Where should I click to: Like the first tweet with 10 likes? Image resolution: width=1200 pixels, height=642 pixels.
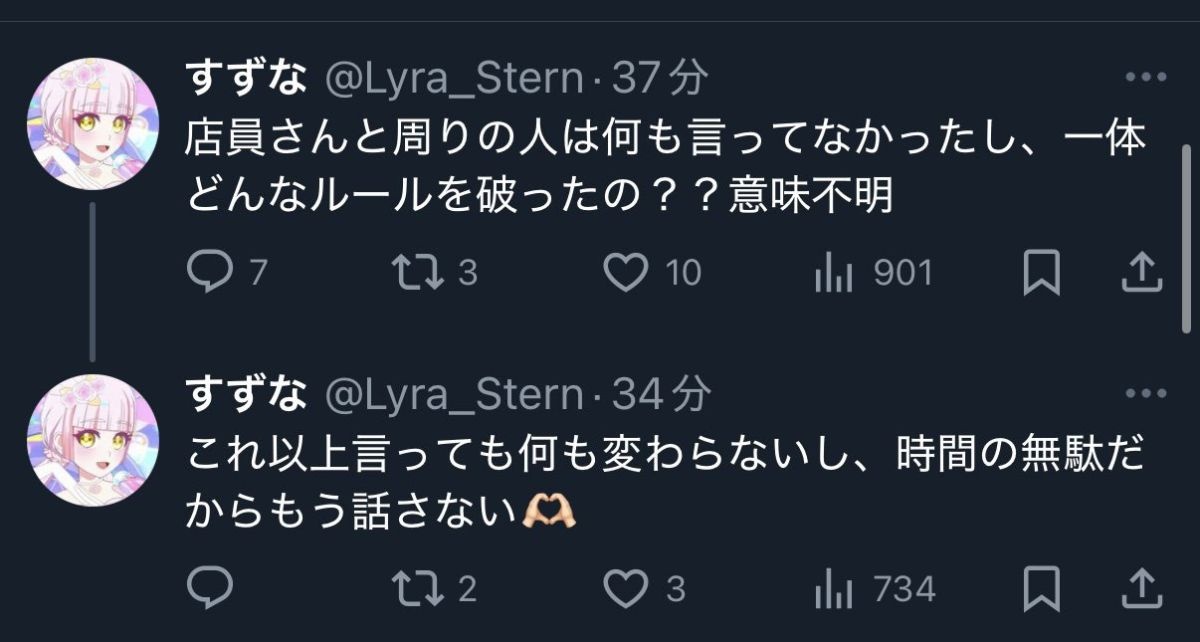[x=628, y=272]
